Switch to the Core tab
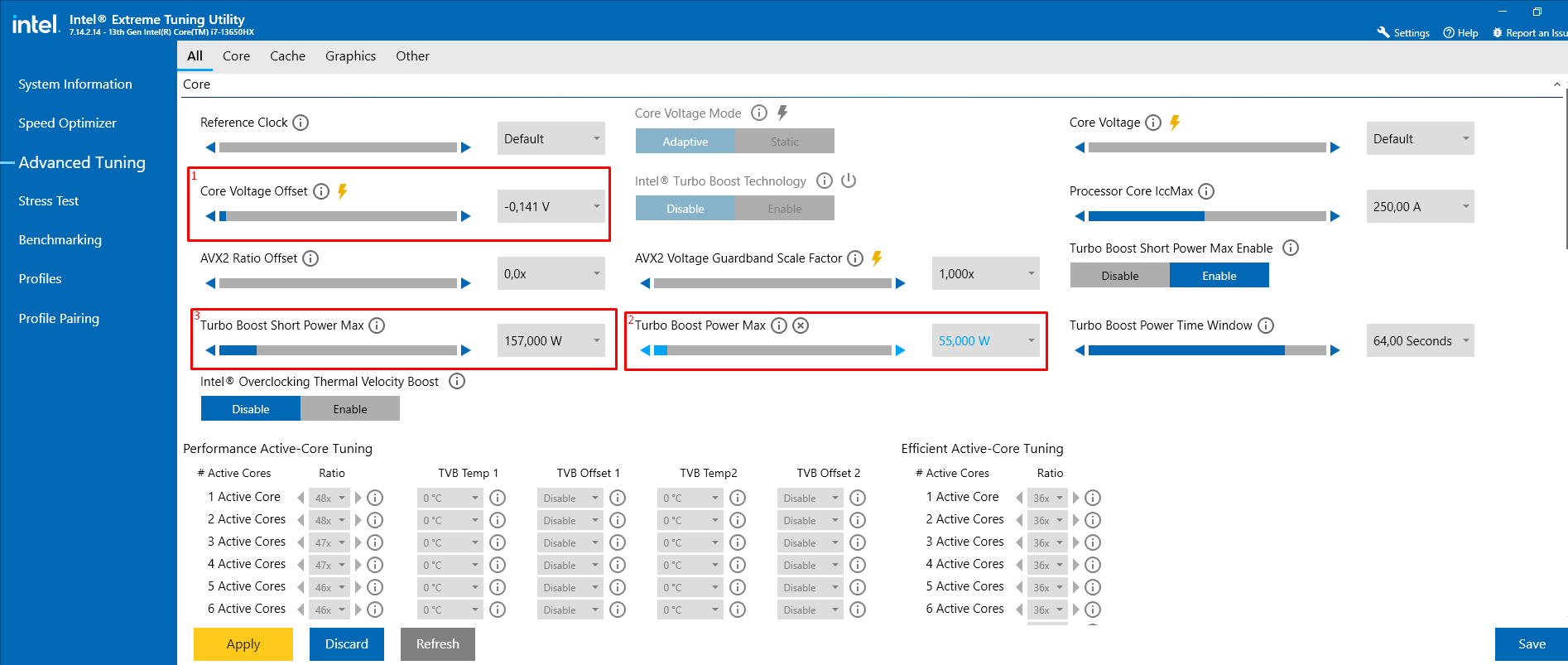 coord(236,55)
